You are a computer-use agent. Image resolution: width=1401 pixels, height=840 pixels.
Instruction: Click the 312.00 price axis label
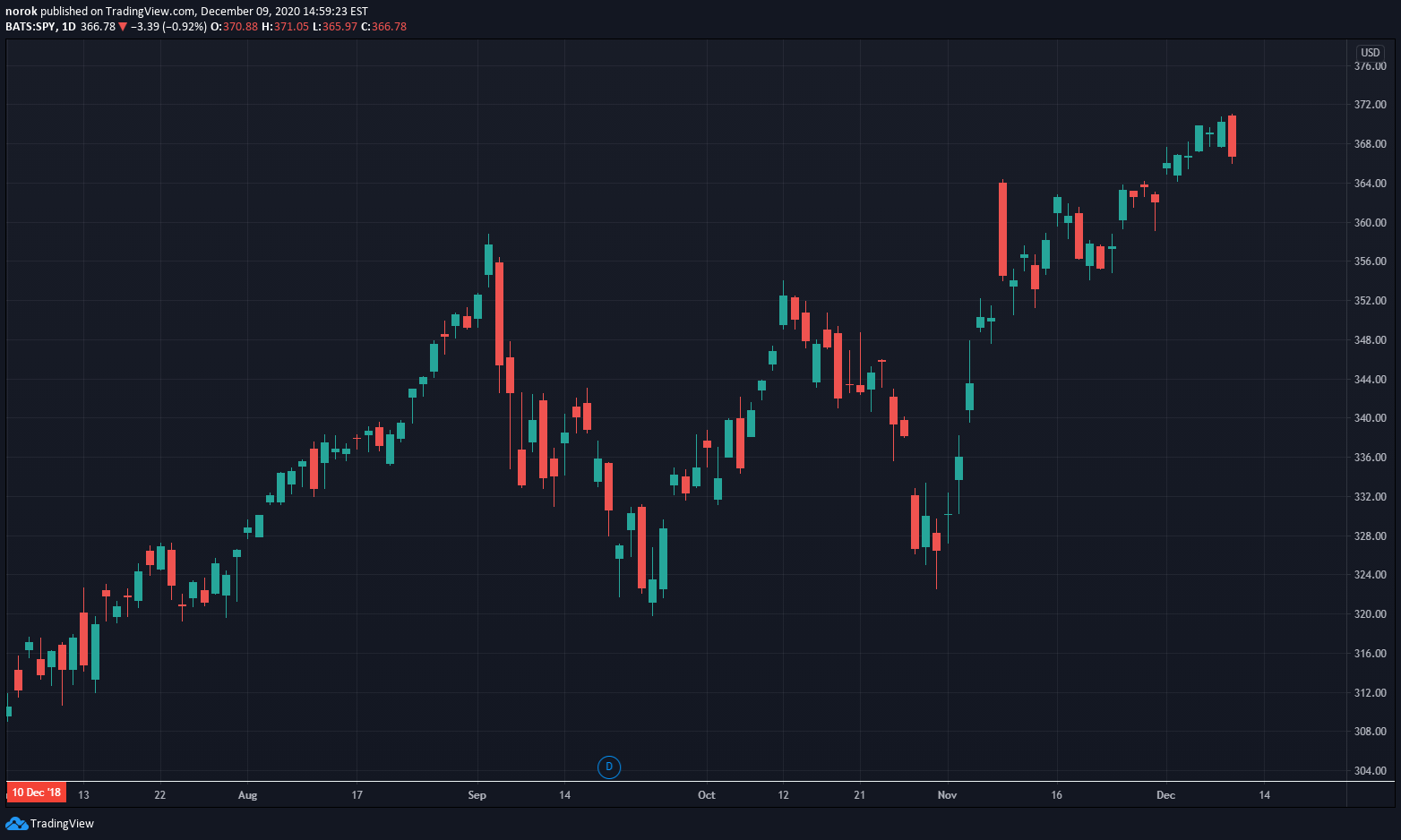1370,693
